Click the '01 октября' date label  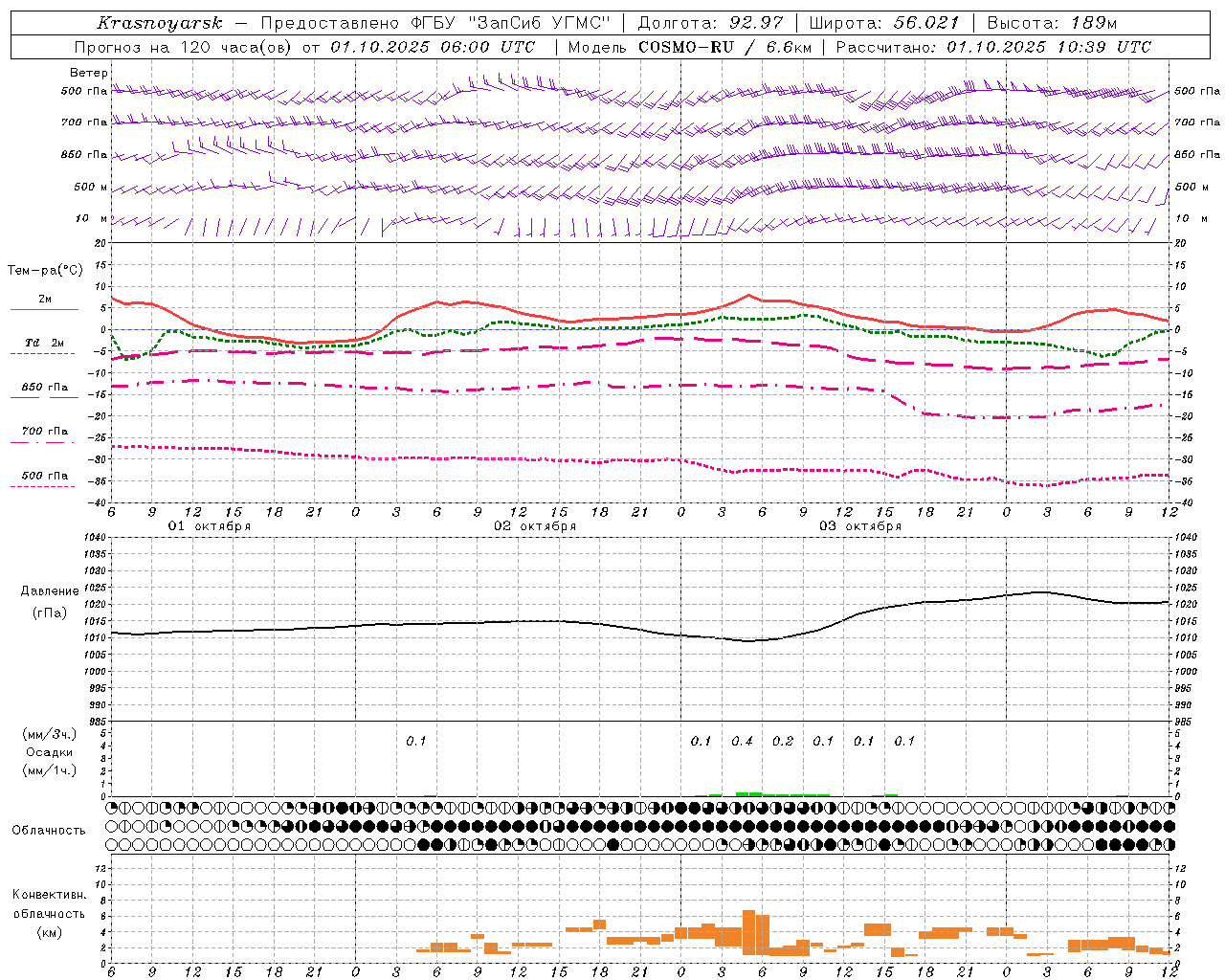210,526
